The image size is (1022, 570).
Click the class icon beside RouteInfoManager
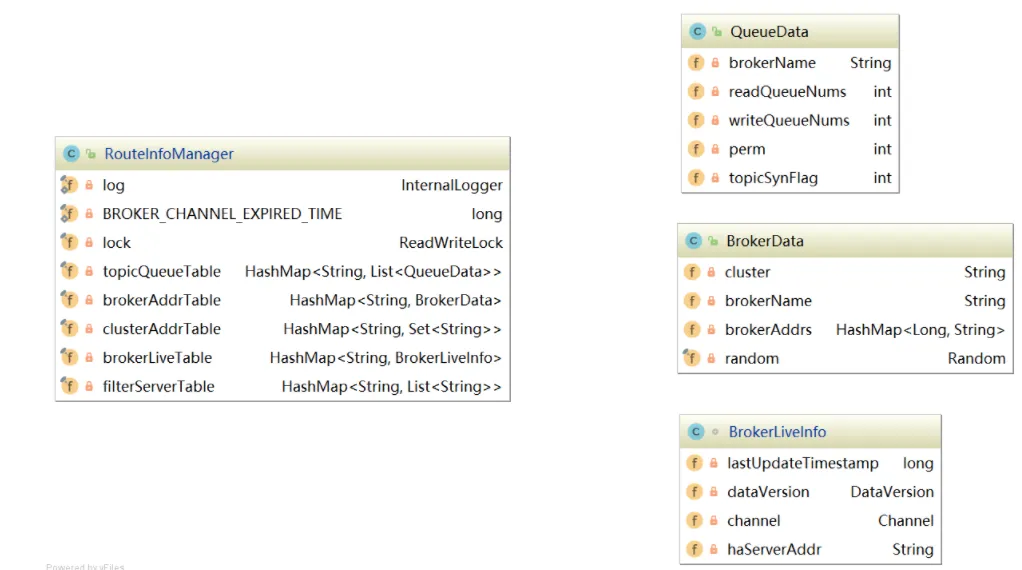(x=71, y=154)
